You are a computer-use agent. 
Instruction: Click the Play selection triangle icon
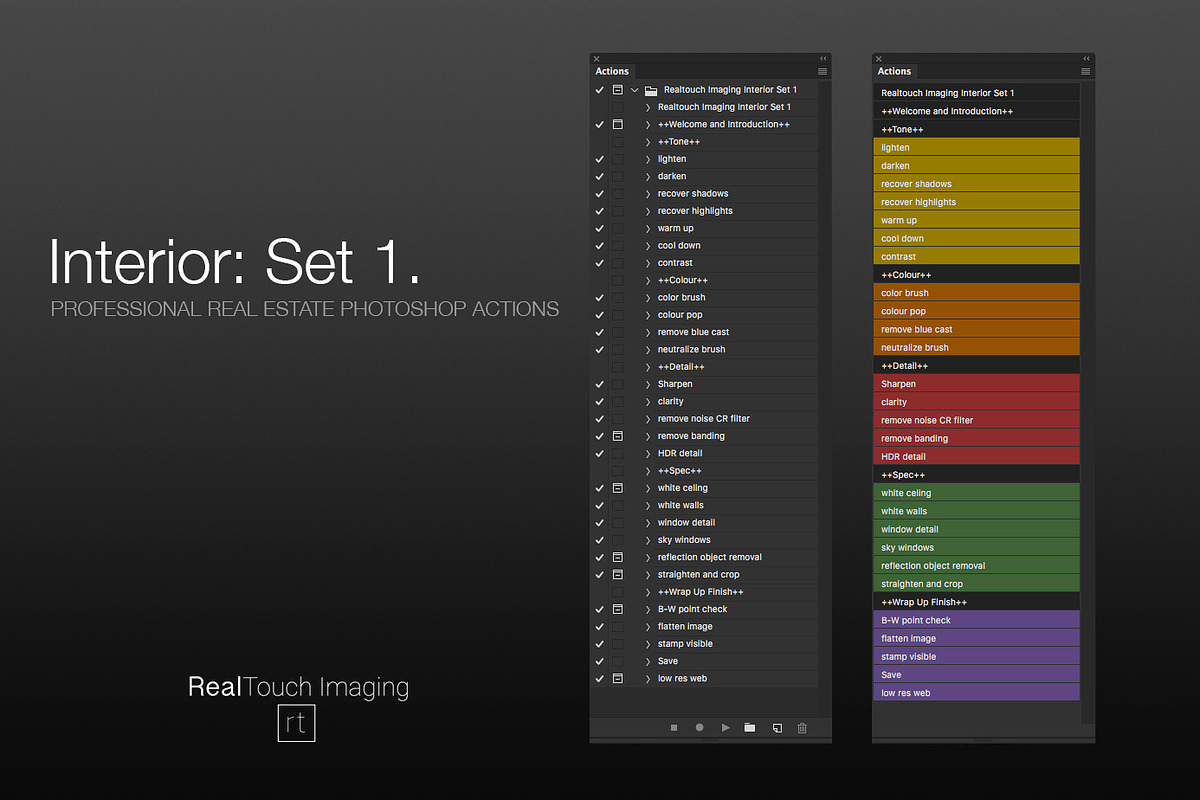(x=725, y=728)
